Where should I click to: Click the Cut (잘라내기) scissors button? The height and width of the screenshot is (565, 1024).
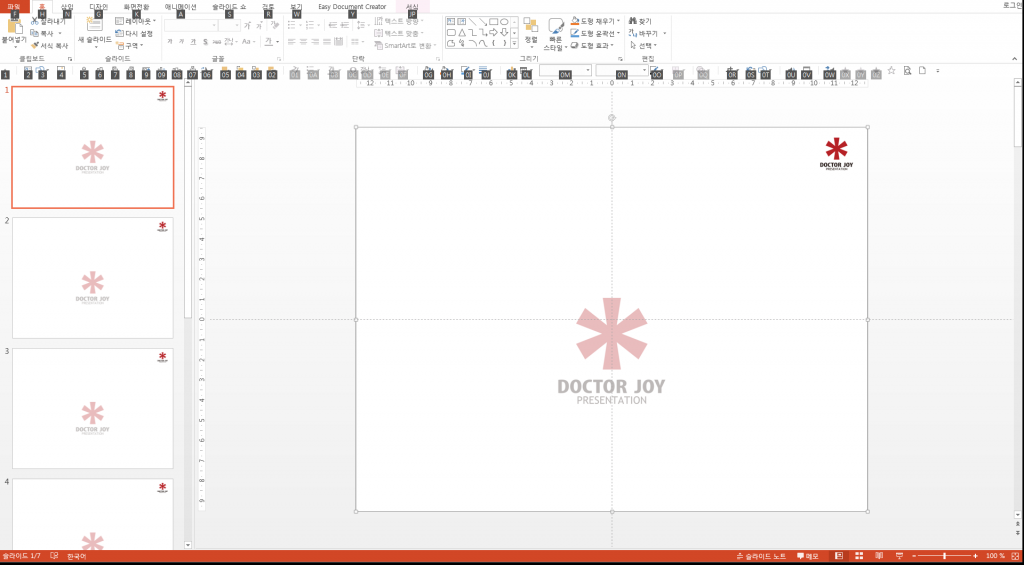(48, 21)
